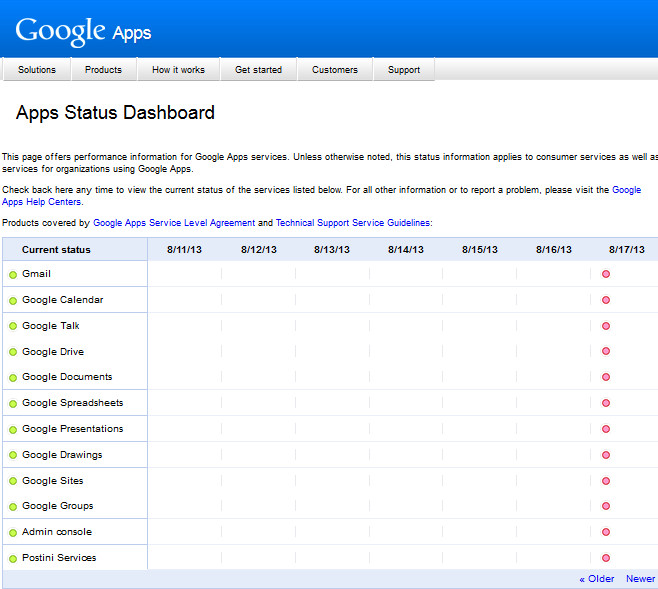658x589 pixels.
Task: Open the red 8/17/13 outage dot for Google Drive
Action: 606,351
